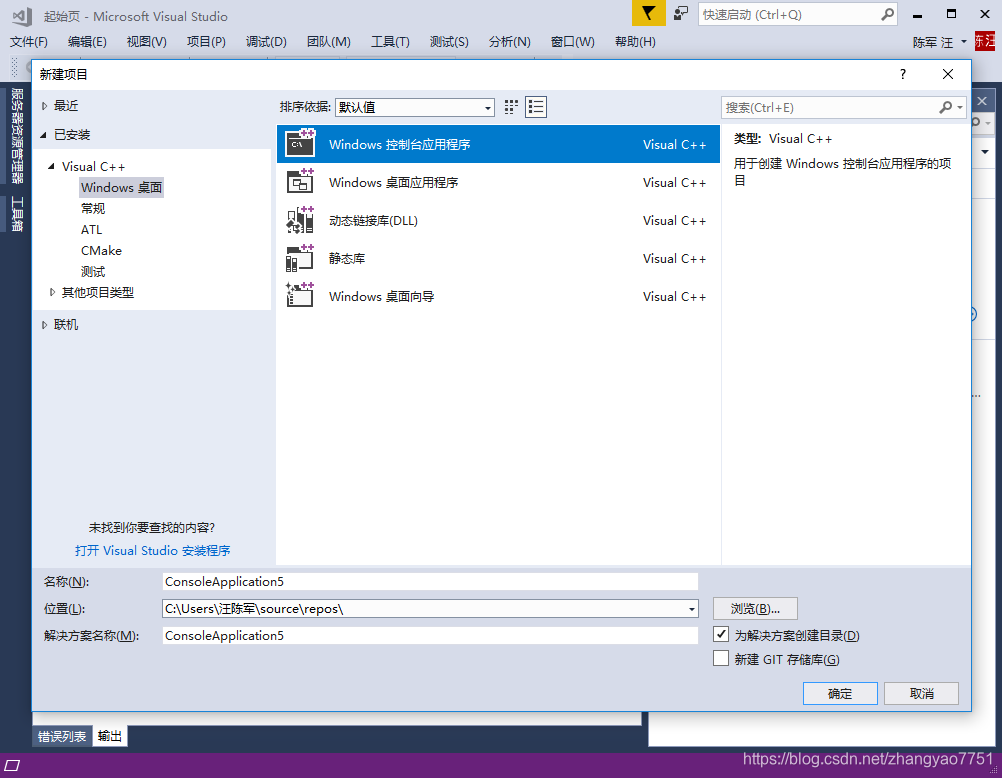Open the 测试(S) menu

[x=449, y=42]
